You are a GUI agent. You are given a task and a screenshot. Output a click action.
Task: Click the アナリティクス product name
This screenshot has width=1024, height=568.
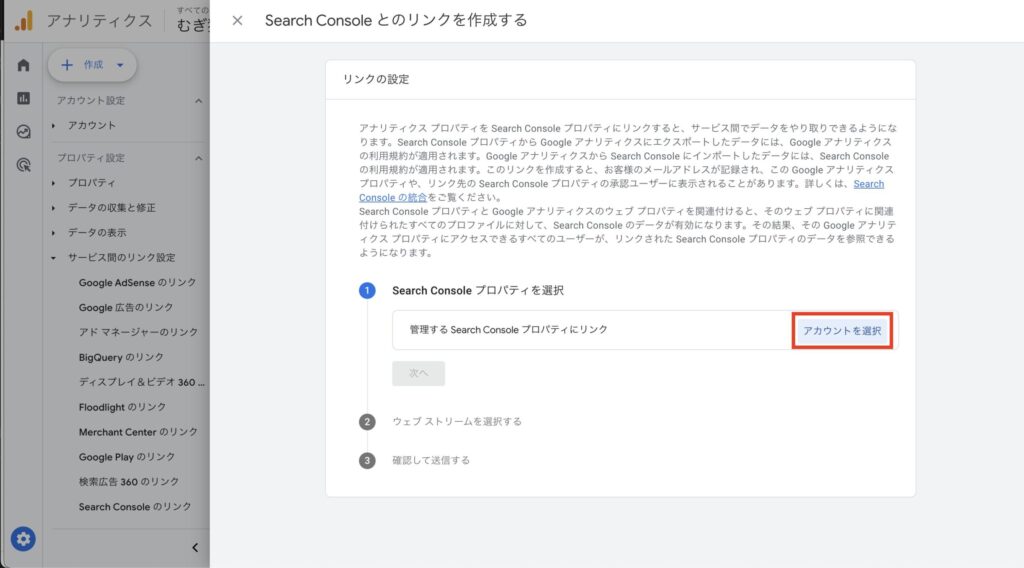point(99,21)
